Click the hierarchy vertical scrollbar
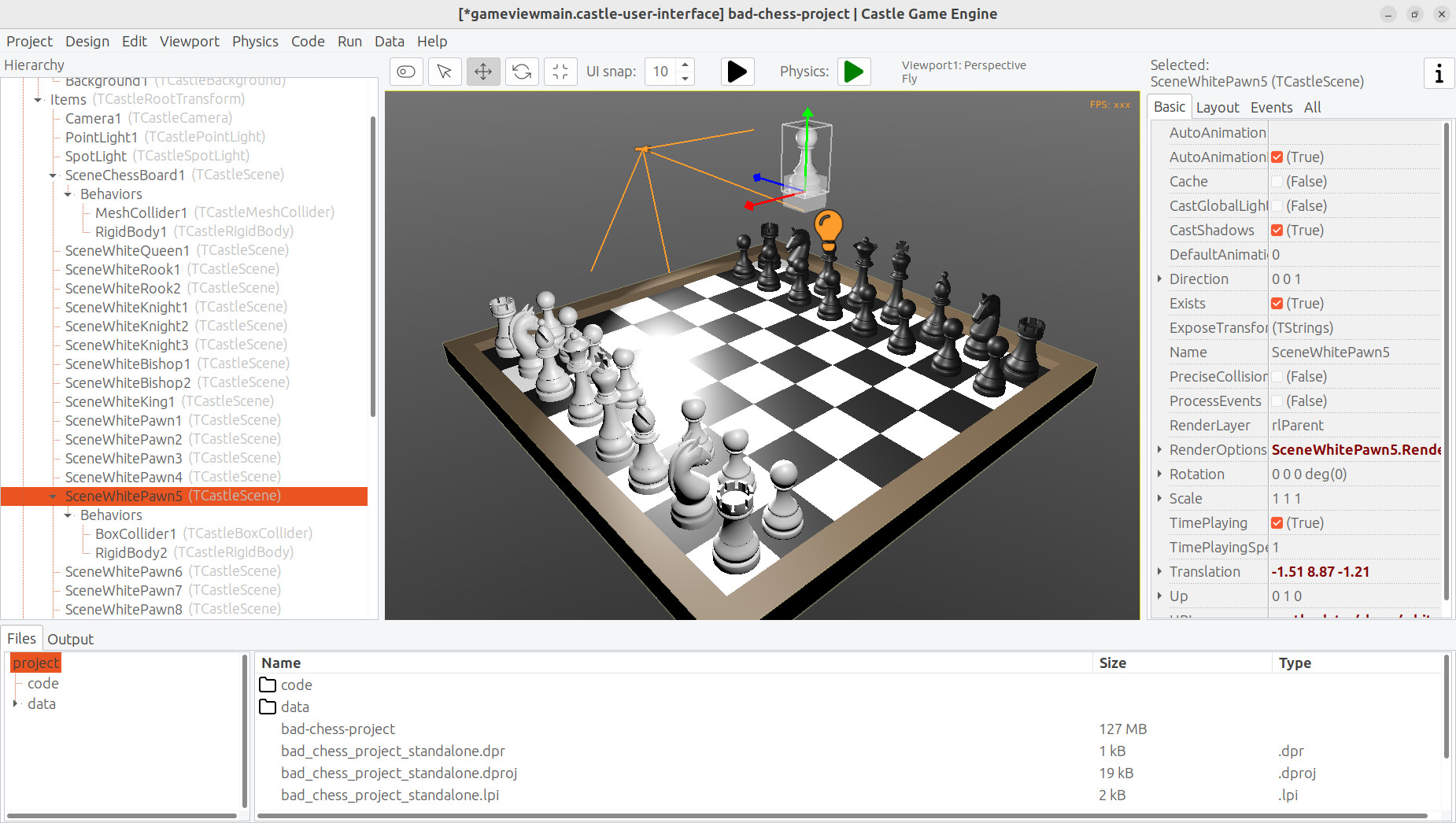 point(372,266)
